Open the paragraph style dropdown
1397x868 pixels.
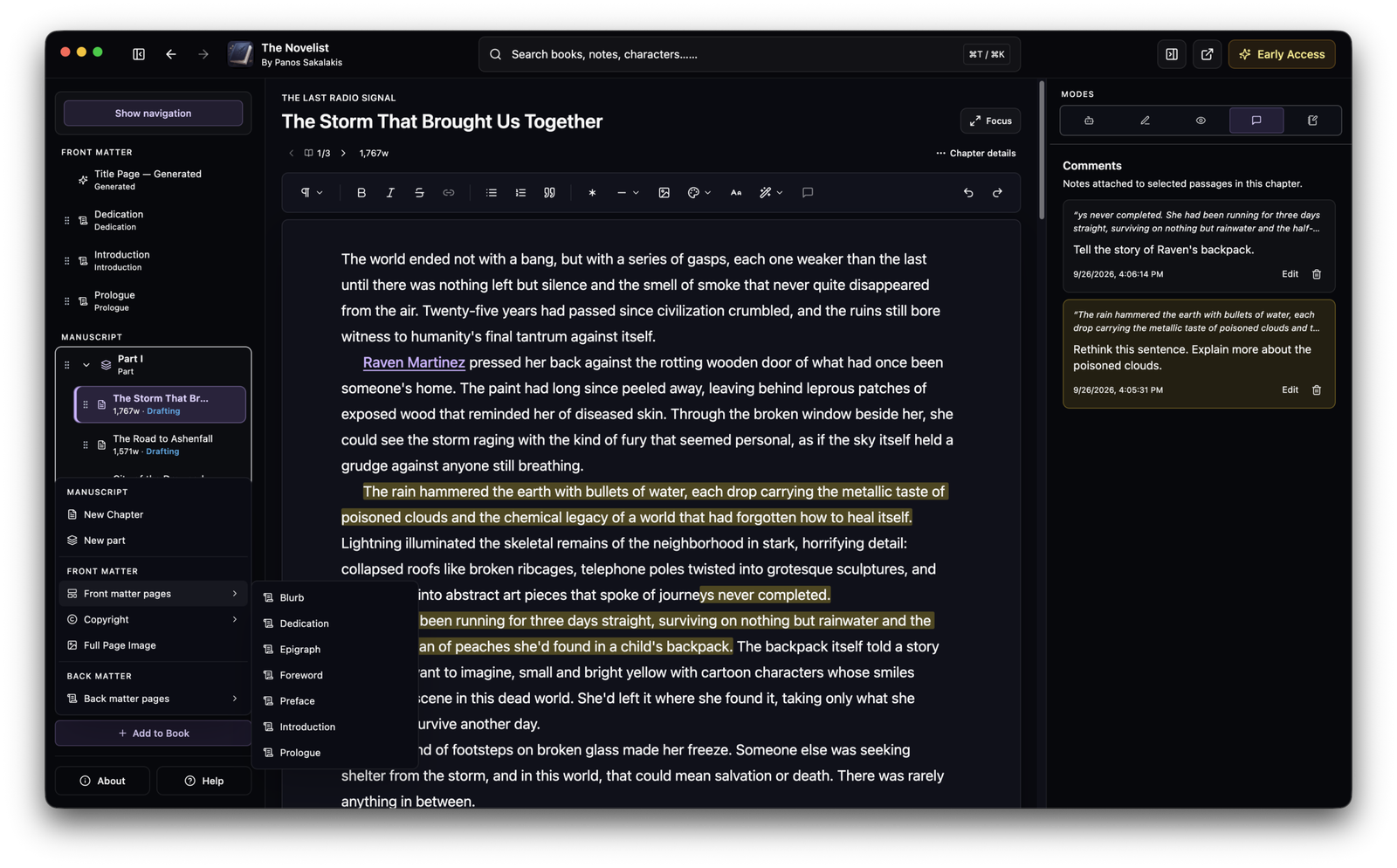click(x=312, y=192)
